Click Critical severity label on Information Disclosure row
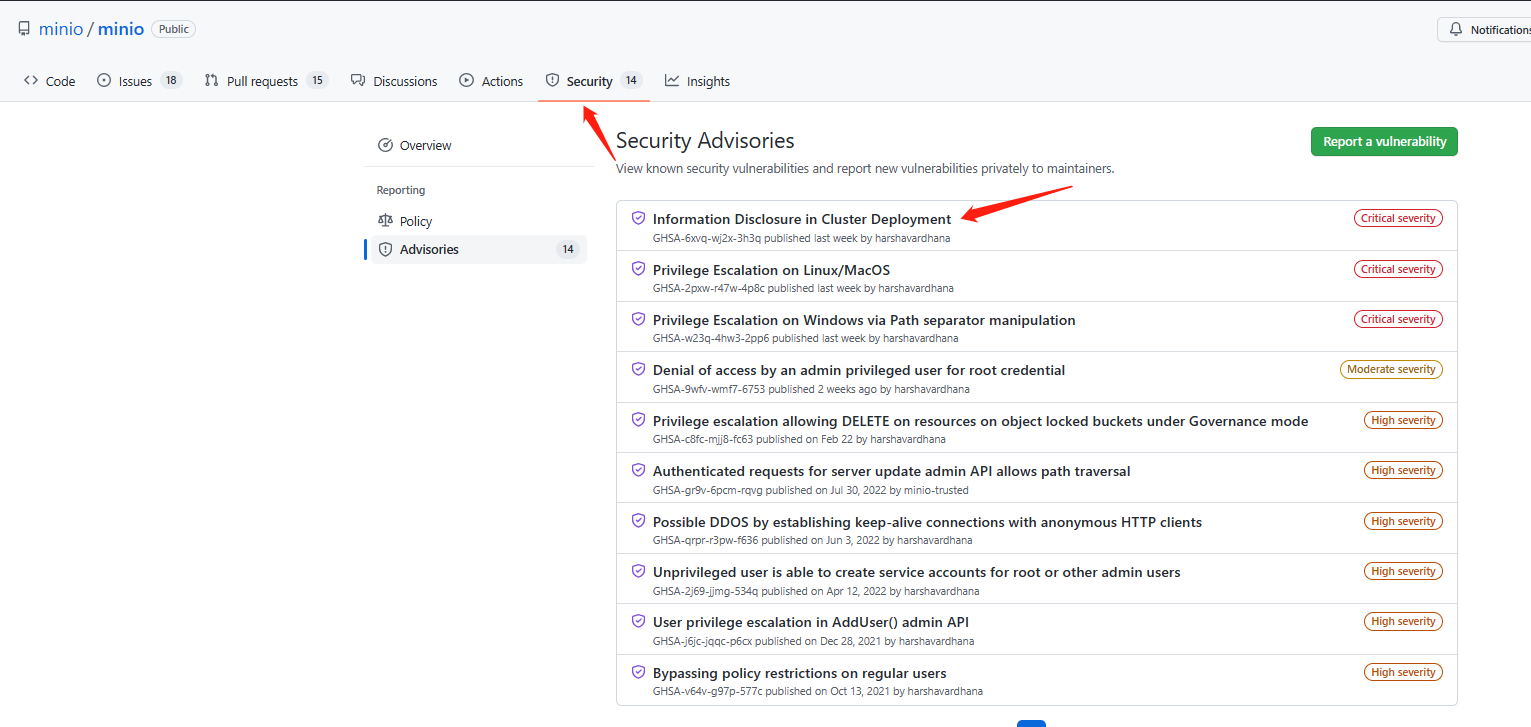Screen dimensions: 1531x727 [1398, 218]
